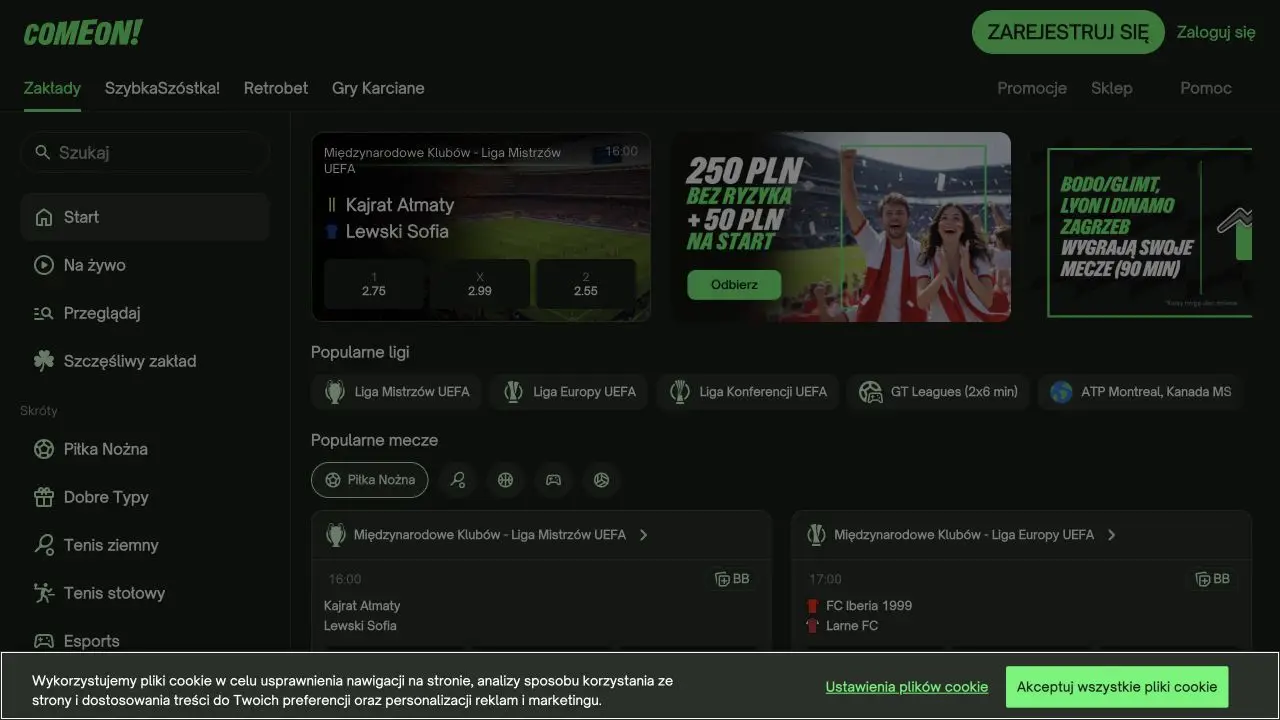1280x720 pixels.
Task: Open the Sklep link
Action: (1112, 88)
